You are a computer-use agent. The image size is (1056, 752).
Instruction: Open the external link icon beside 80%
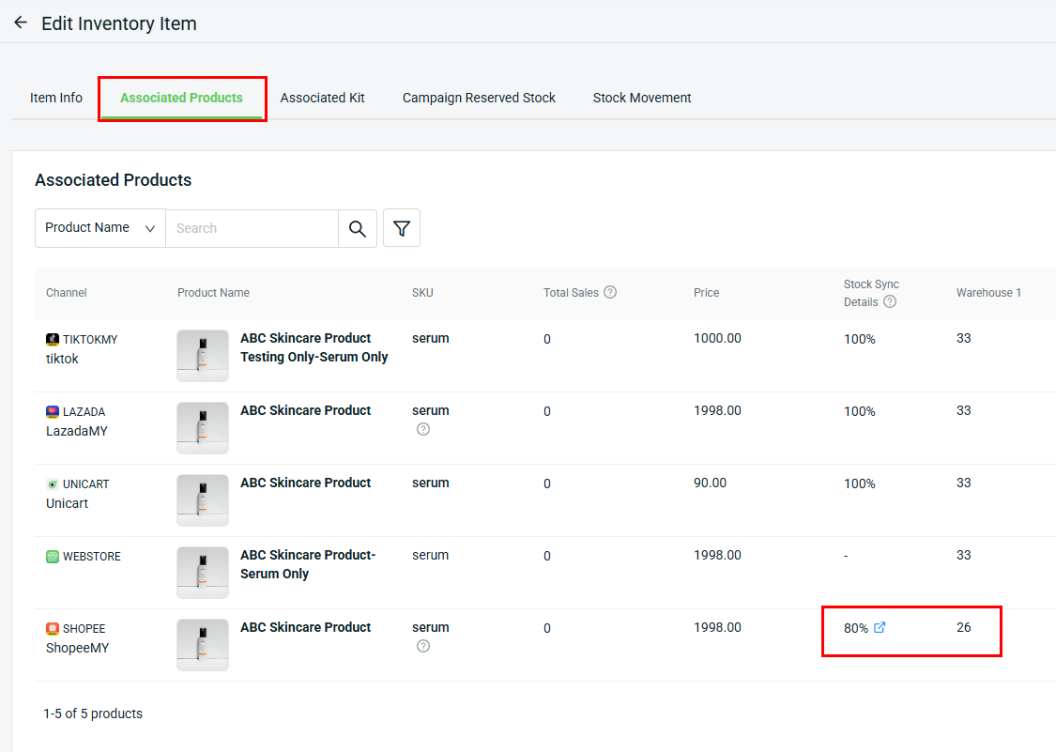click(x=880, y=628)
